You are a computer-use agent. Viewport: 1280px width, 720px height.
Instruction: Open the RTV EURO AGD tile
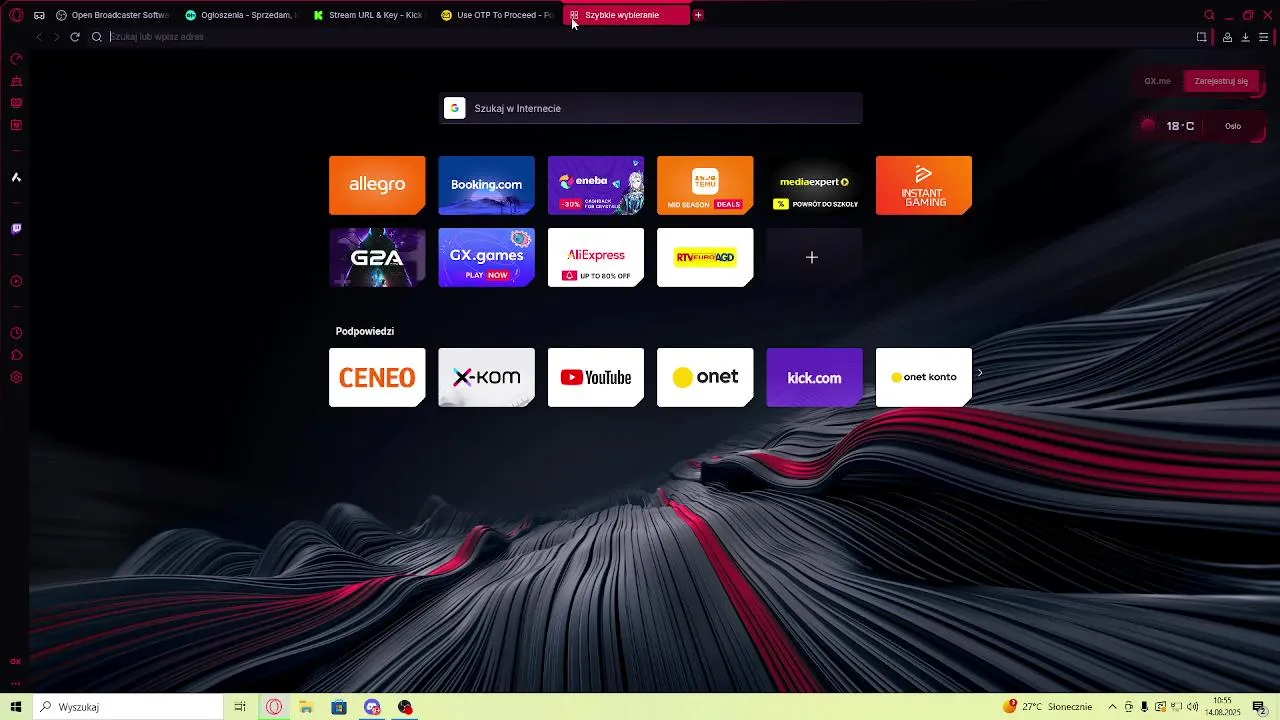(705, 257)
